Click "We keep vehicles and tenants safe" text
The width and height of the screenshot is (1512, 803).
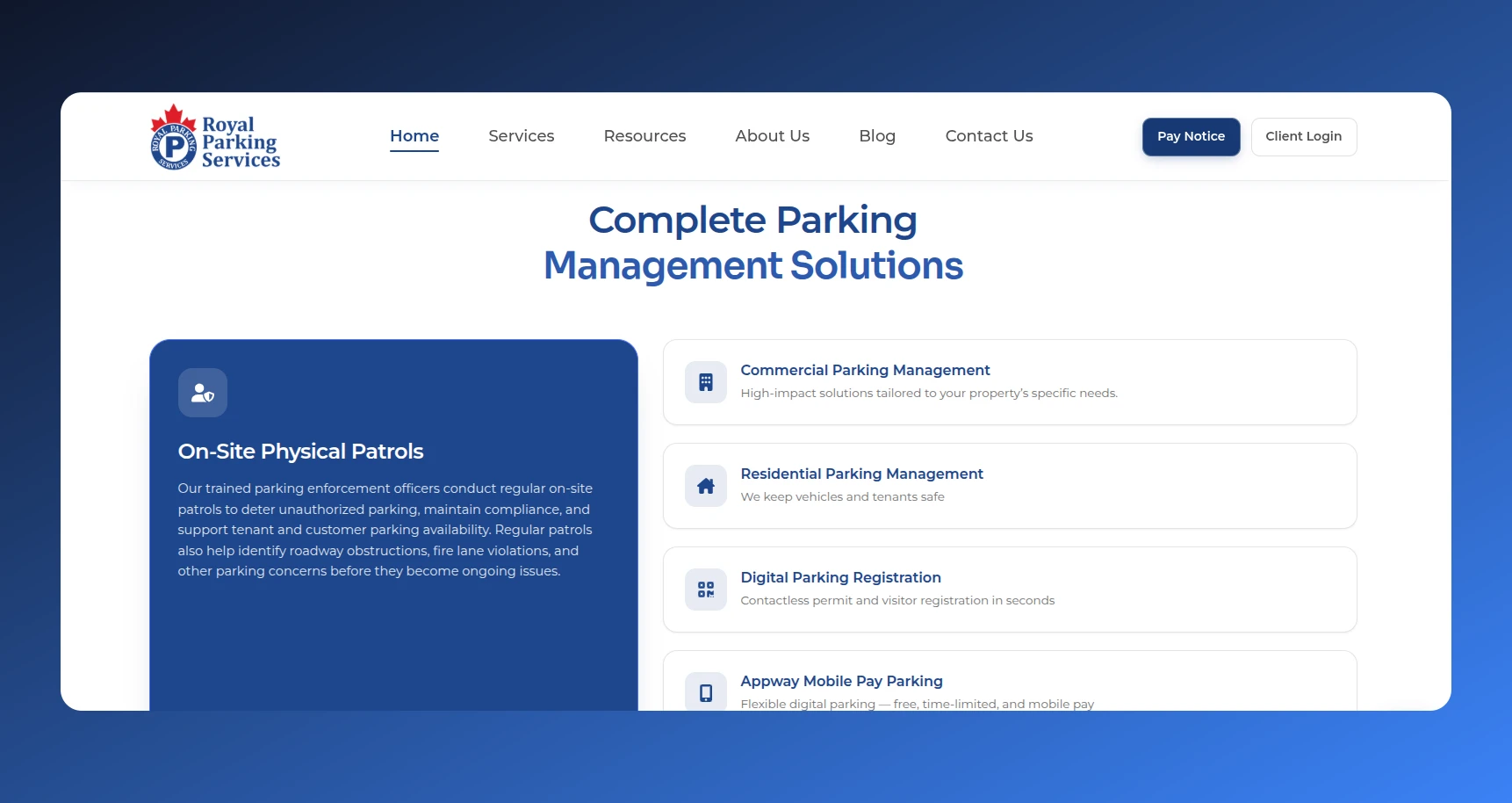coord(842,497)
